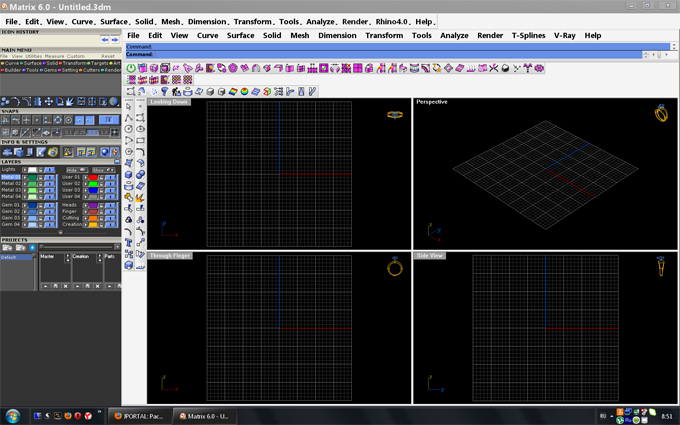
Task: Click the rainbow surface analysis icon
Action: 233,92
